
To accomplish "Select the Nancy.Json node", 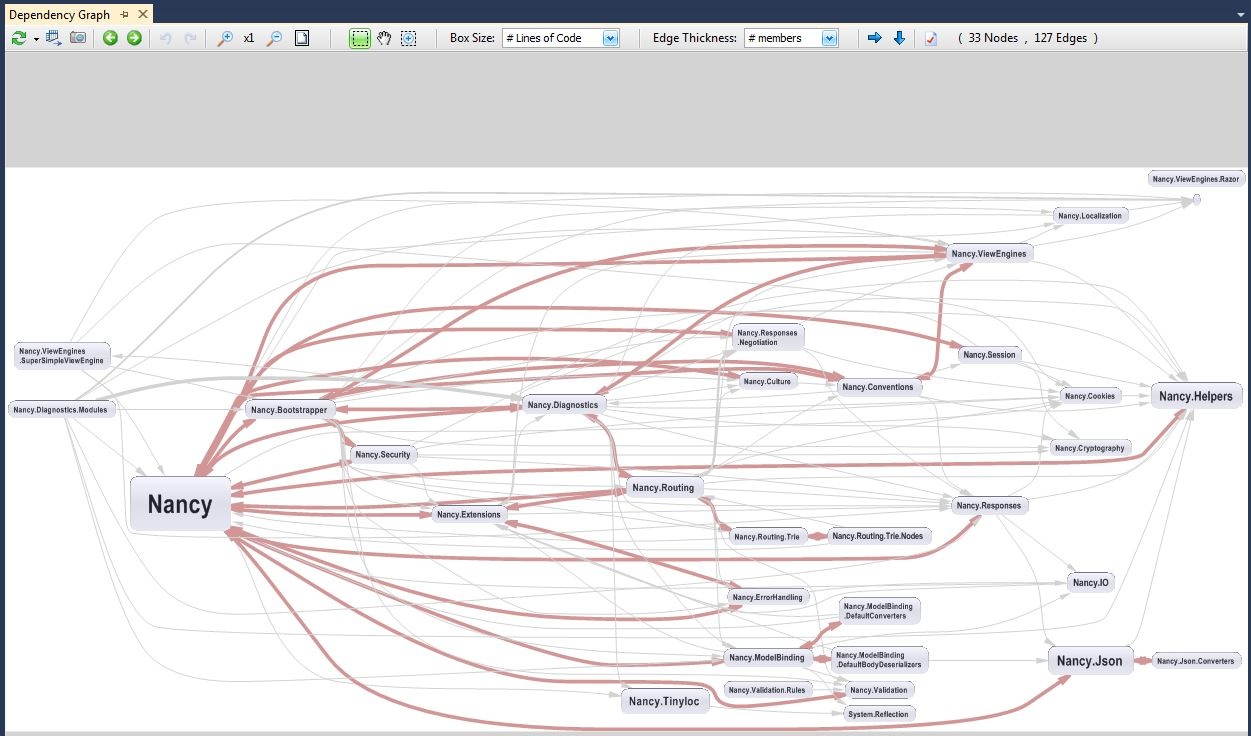I will tap(1089, 660).
